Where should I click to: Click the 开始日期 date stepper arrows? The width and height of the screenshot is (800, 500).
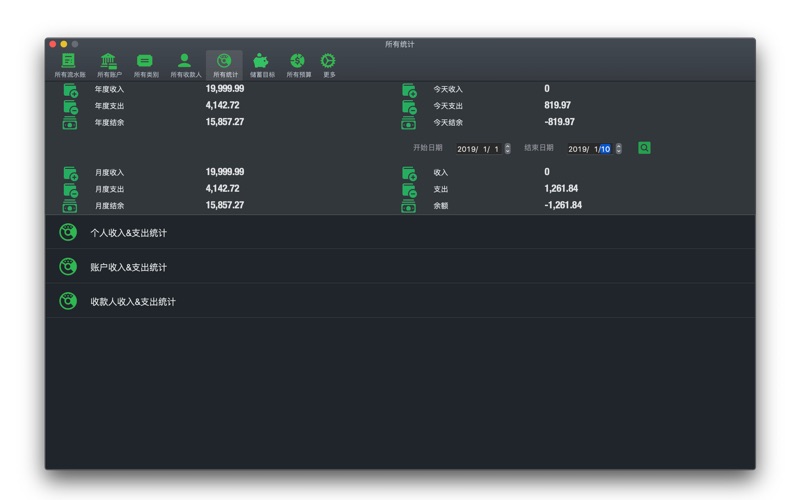508,149
